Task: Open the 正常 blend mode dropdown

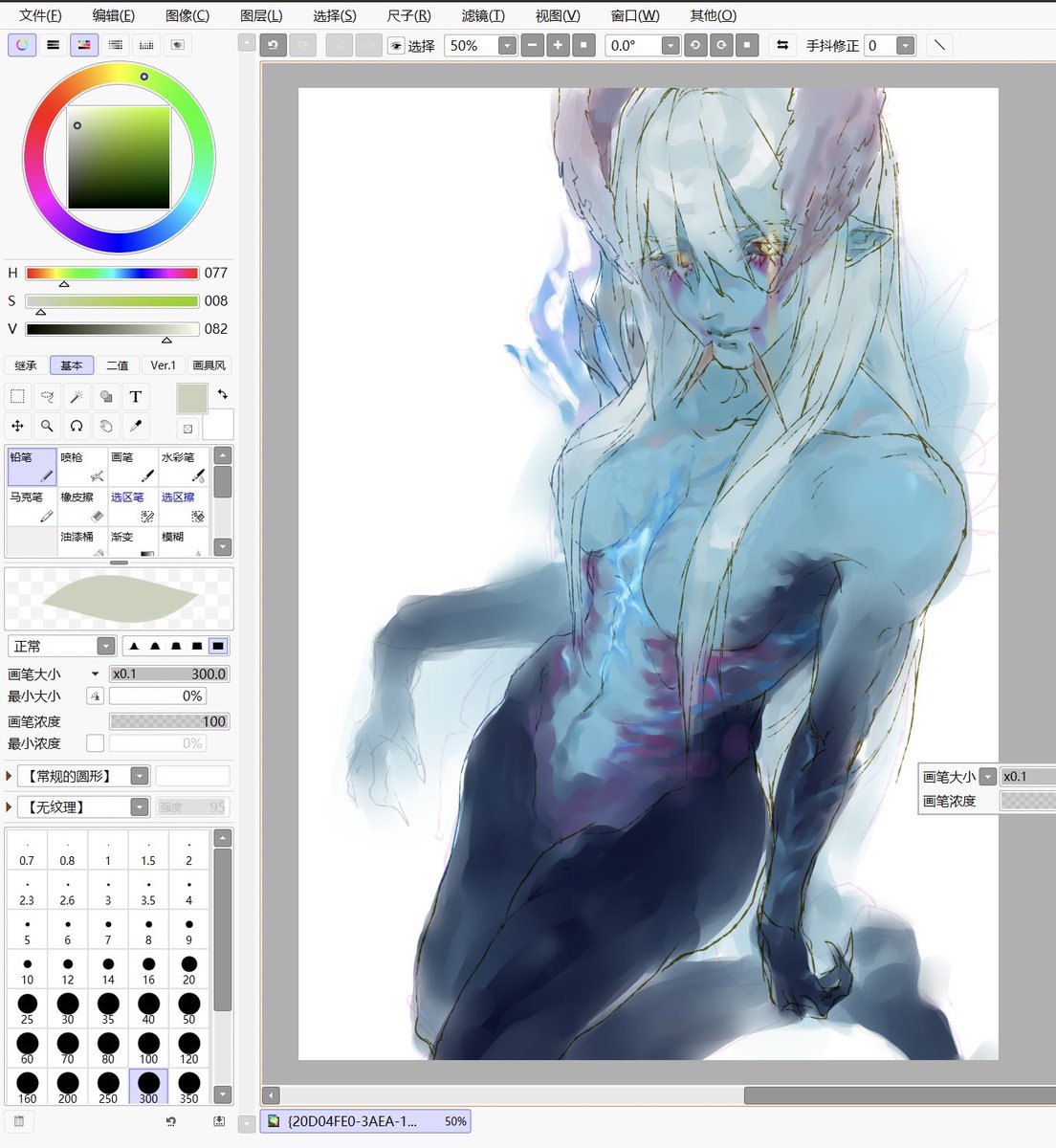Action: tap(106, 646)
